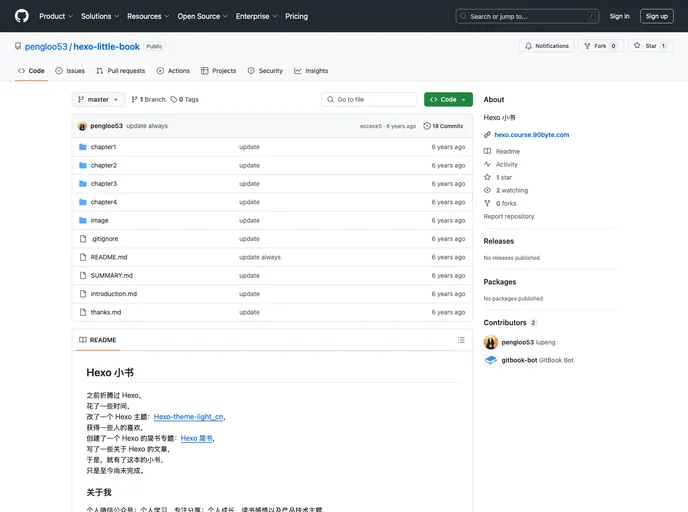View the 0 Tags list
The width and height of the screenshot is (688, 512).
click(185, 100)
